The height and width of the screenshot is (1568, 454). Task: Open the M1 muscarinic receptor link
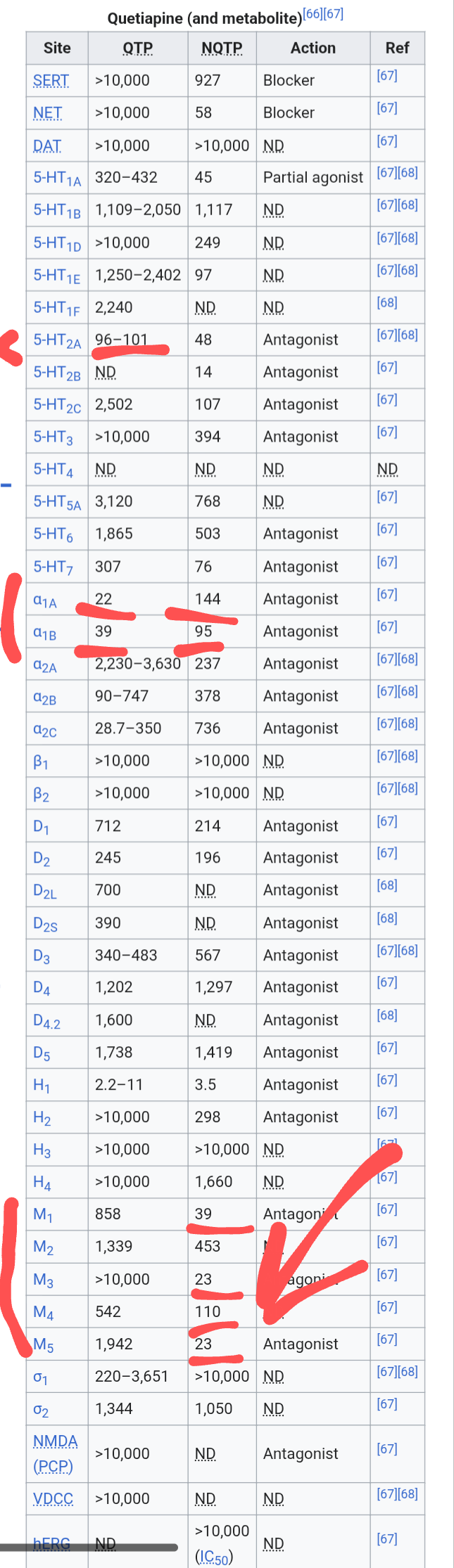pyautogui.click(x=43, y=1215)
